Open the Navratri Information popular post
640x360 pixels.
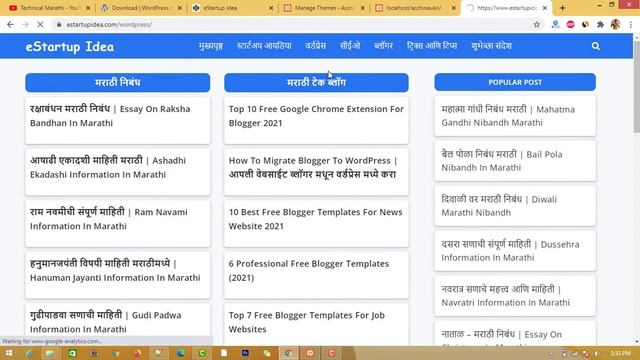(x=506, y=296)
